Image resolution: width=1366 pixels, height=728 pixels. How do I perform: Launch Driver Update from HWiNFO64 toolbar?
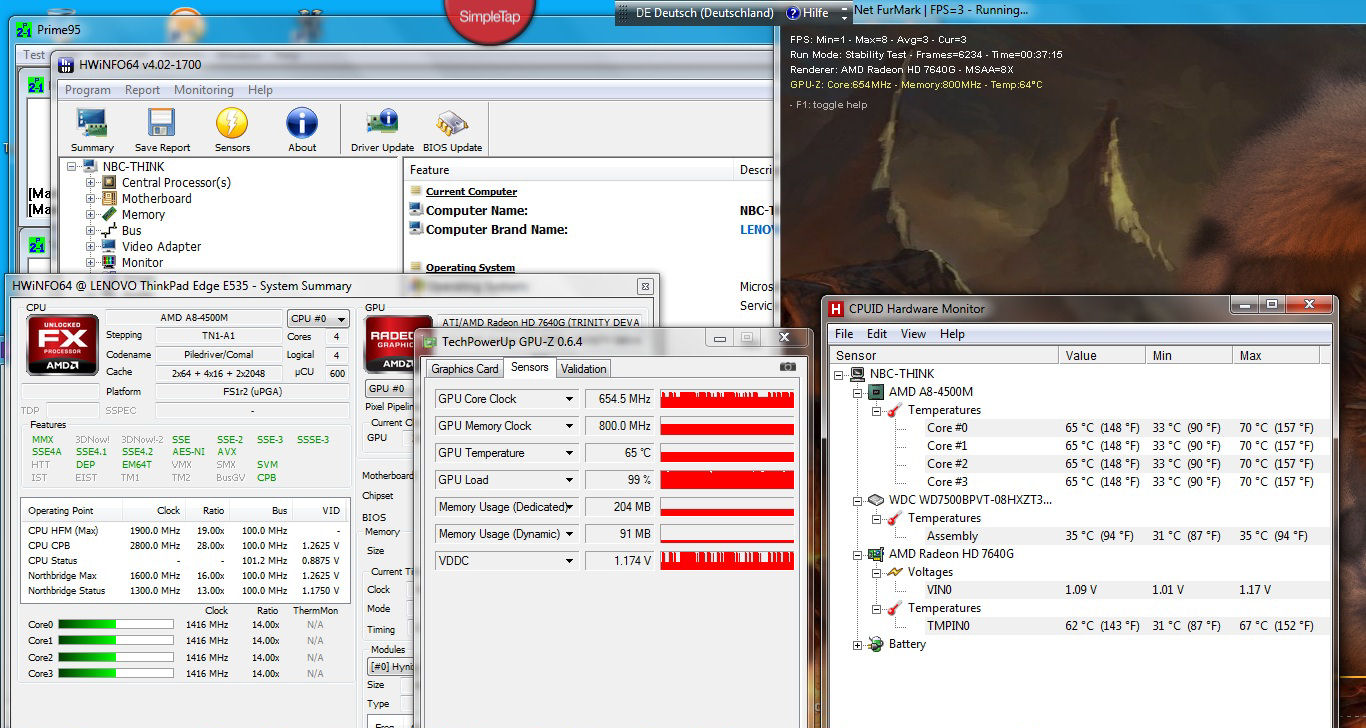(382, 130)
